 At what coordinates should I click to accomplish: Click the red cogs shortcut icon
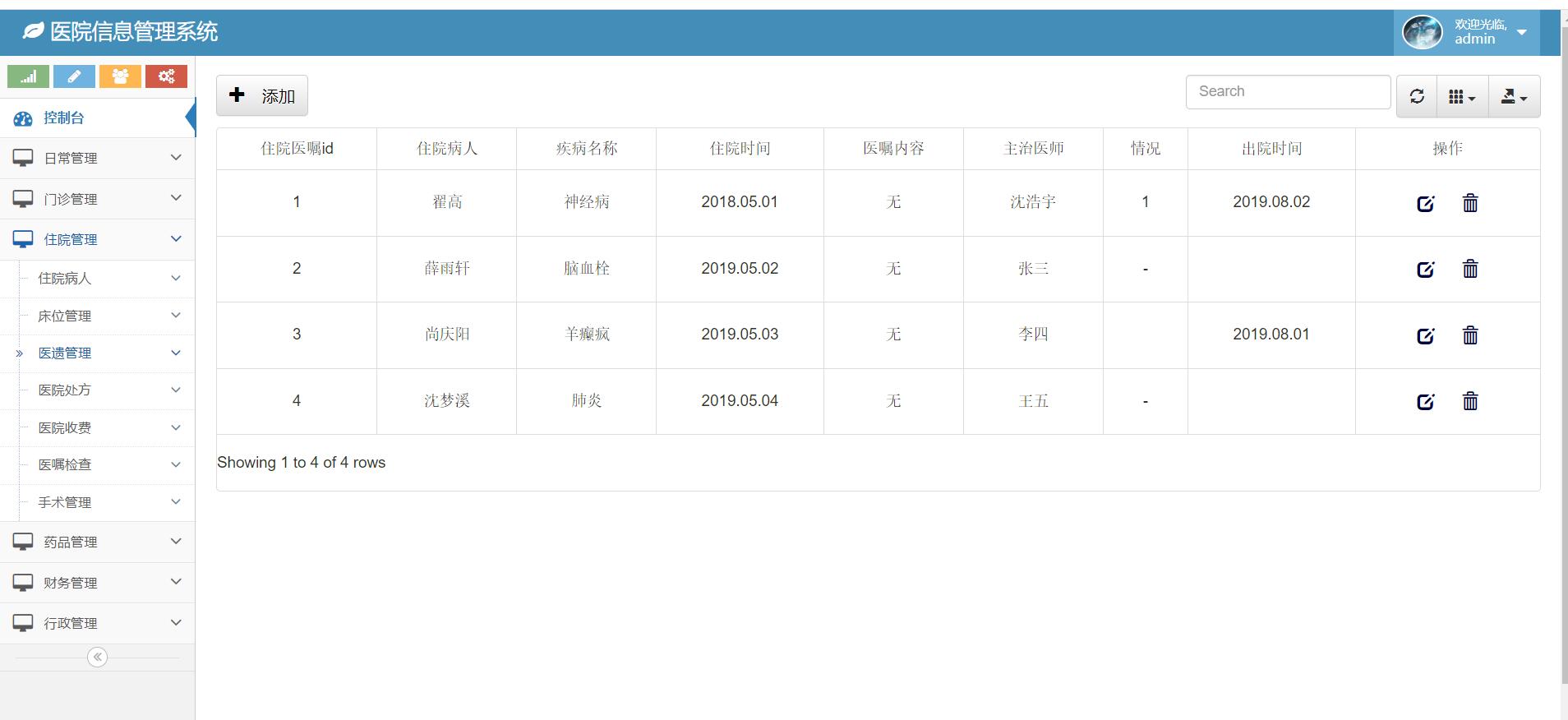click(x=166, y=76)
